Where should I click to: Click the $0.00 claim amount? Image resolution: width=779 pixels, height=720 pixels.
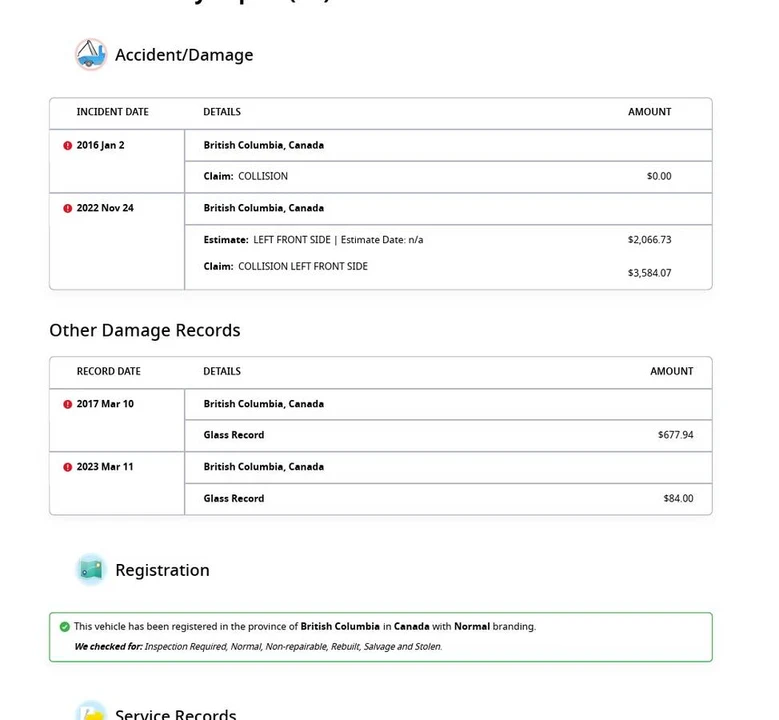point(659,176)
